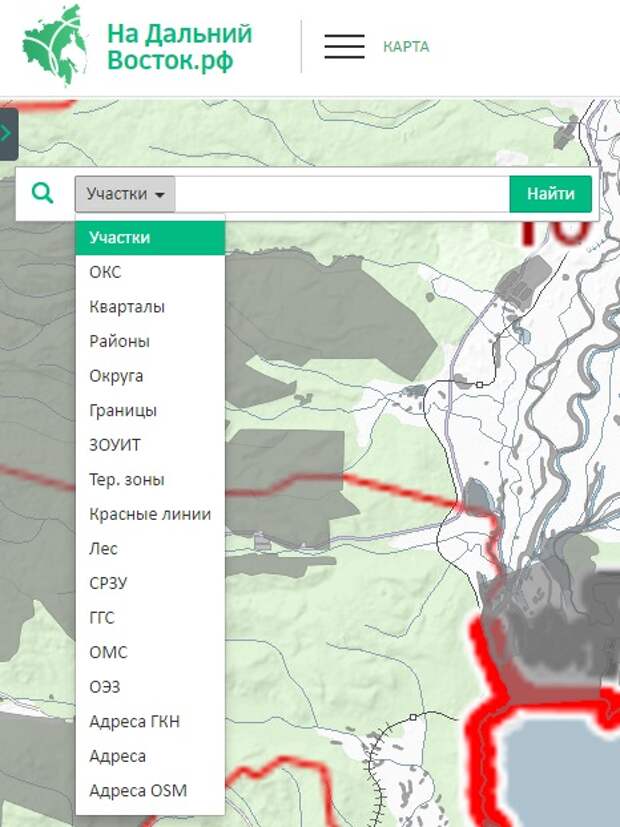Select Красные линии search type
620x827 pixels.
(x=150, y=514)
